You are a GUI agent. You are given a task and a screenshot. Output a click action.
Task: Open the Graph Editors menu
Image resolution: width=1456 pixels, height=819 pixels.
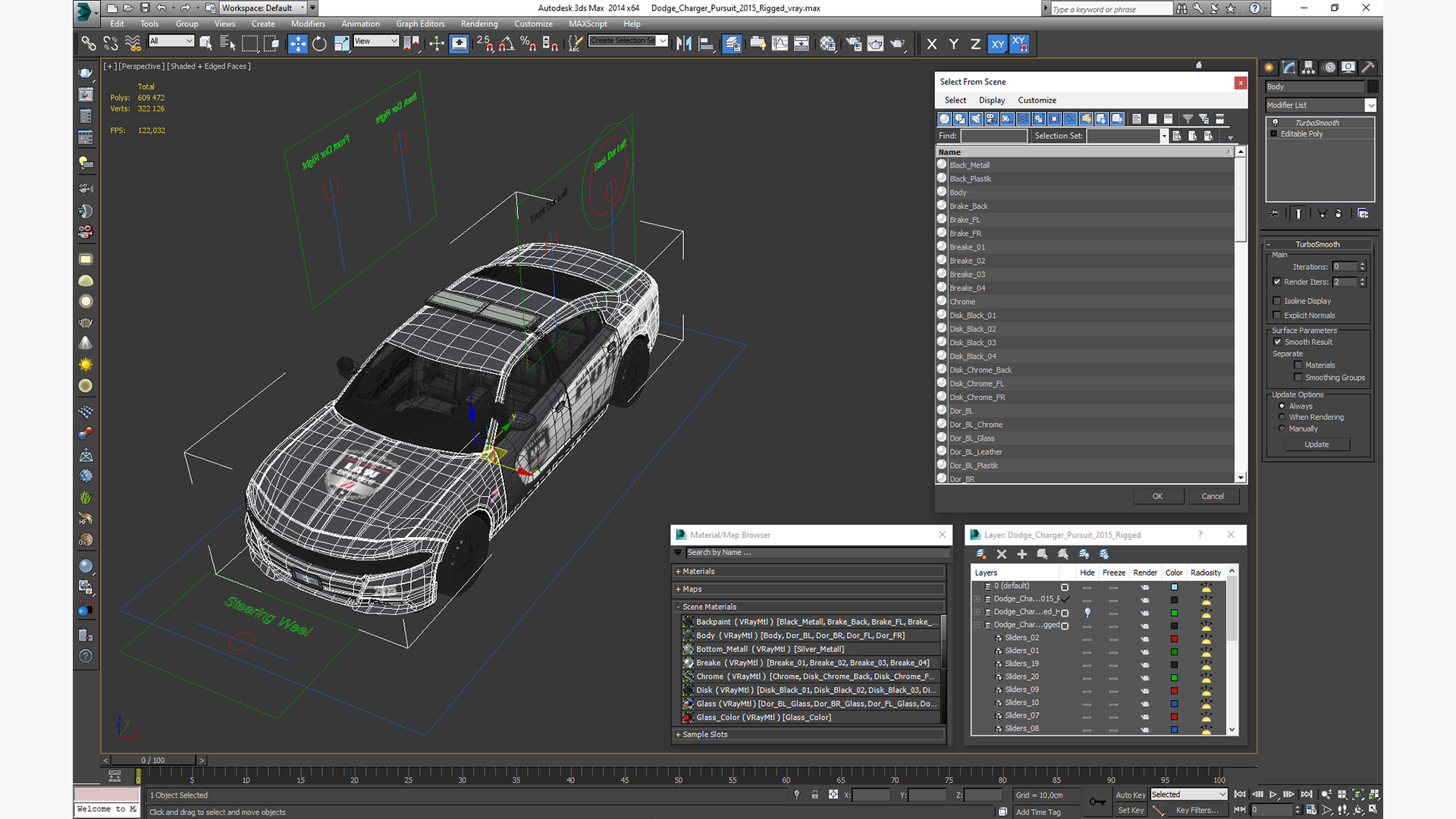pos(420,24)
